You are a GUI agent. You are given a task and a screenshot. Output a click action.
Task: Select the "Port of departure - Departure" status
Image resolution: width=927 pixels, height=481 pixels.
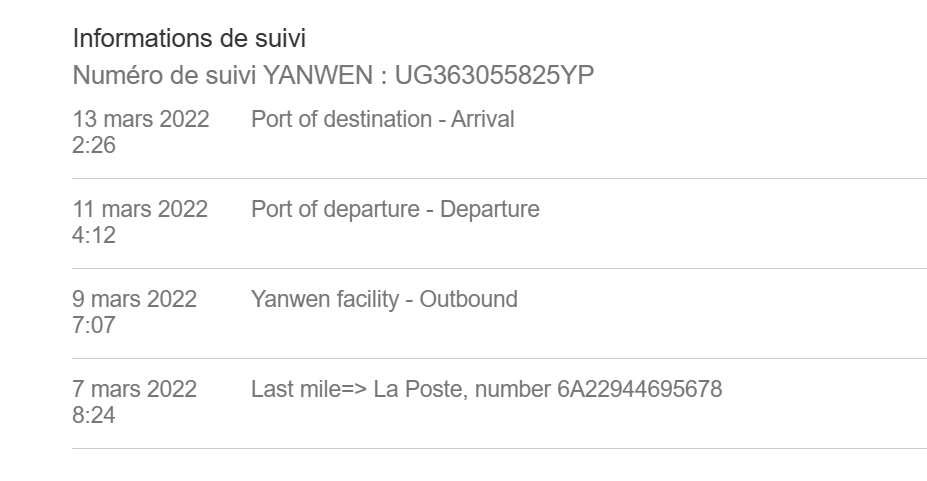[x=395, y=210]
